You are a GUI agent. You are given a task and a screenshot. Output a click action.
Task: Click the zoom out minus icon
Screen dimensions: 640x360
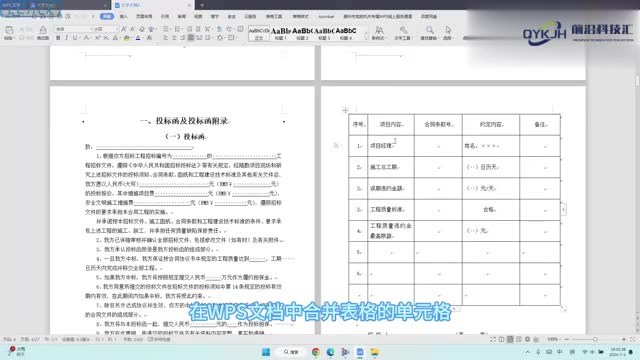567,339
